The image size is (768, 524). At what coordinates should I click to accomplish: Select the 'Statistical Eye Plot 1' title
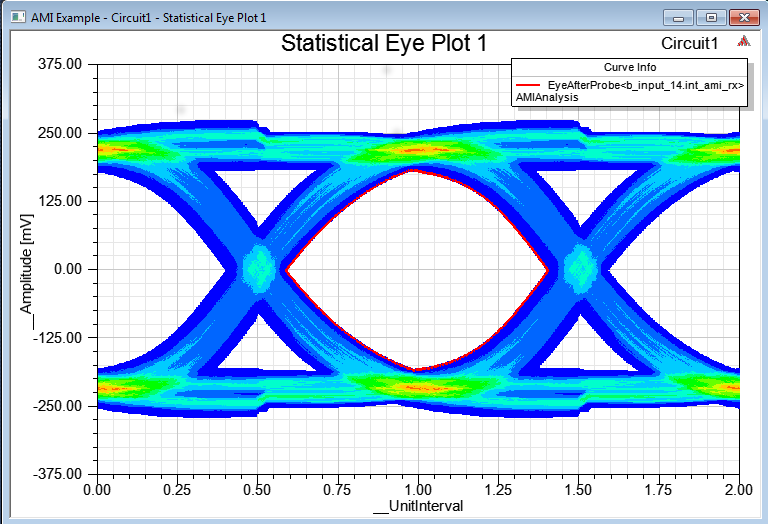(x=384, y=43)
